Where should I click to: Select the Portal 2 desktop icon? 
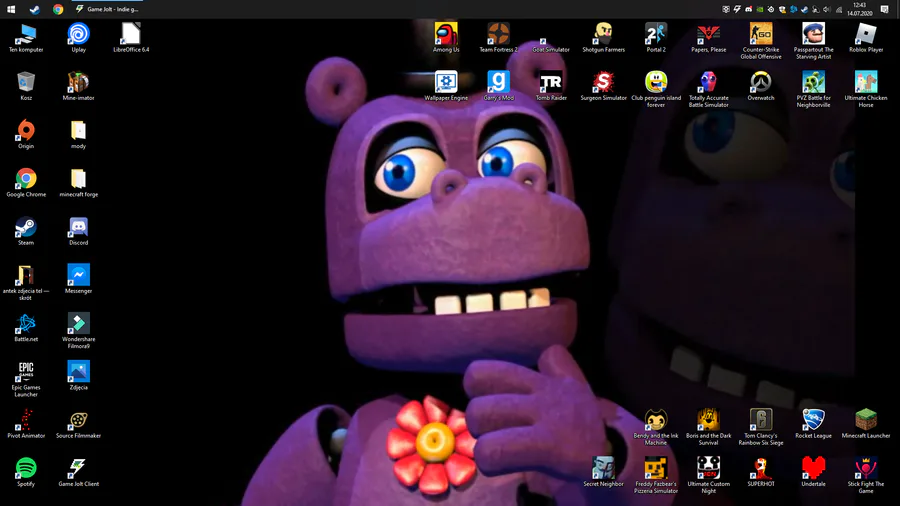656,38
